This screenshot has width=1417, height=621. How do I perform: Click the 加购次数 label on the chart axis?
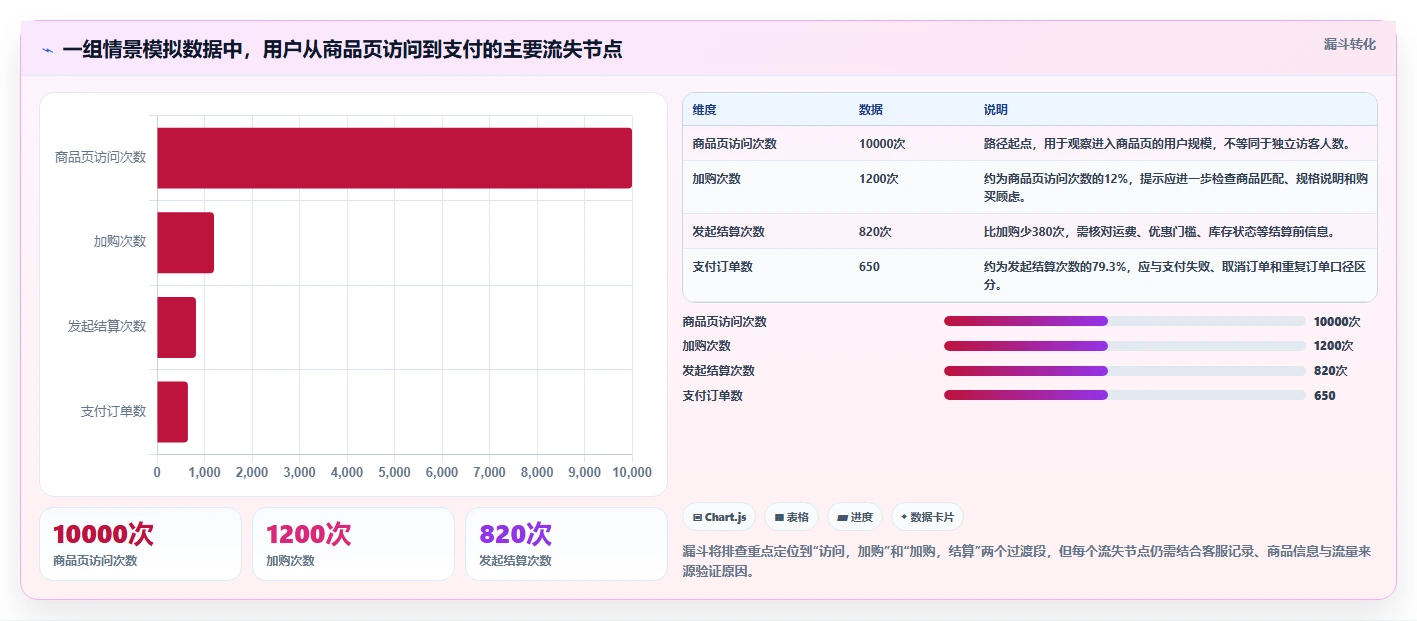click(120, 241)
